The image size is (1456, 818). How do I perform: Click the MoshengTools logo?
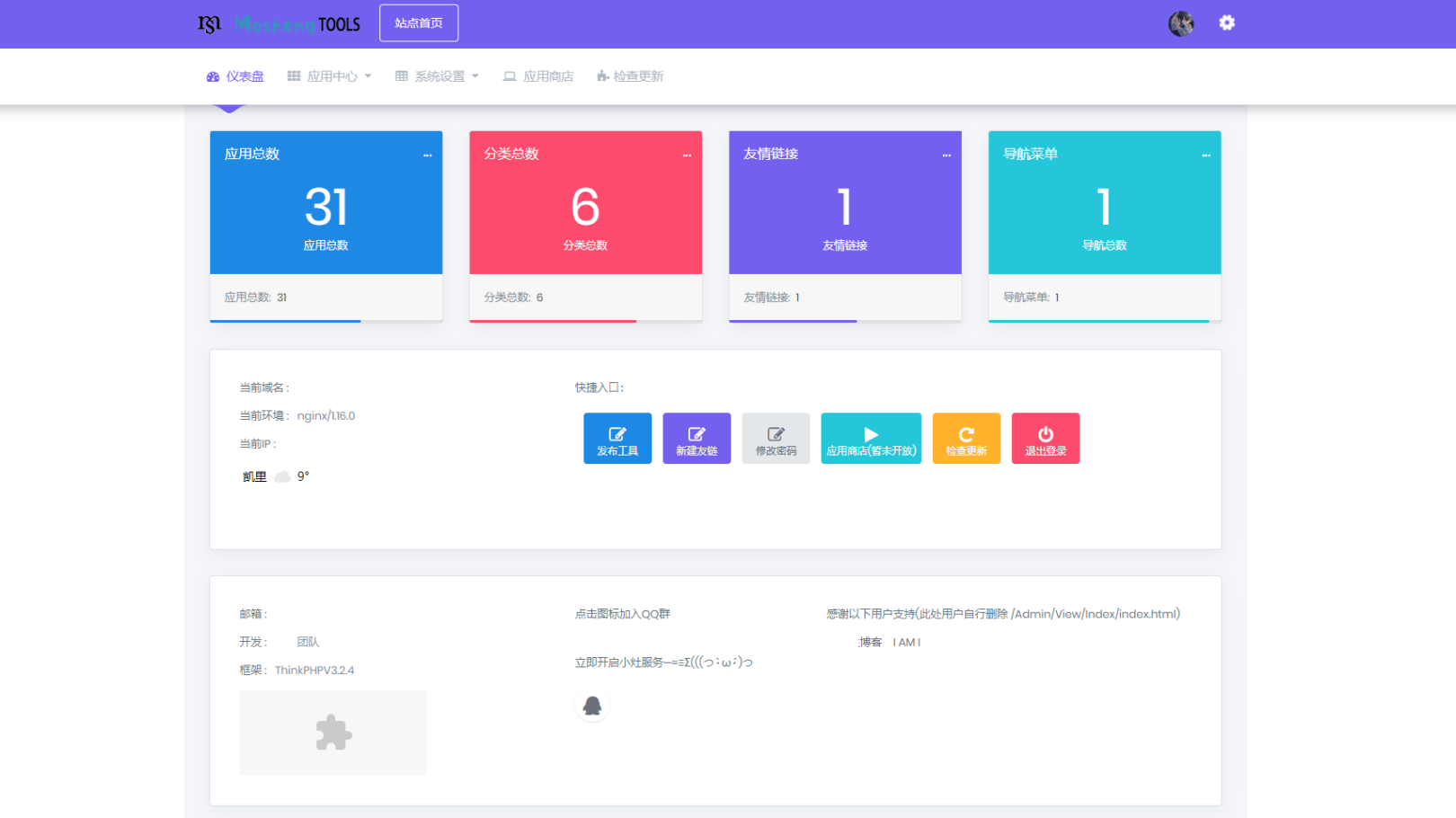(279, 24)
